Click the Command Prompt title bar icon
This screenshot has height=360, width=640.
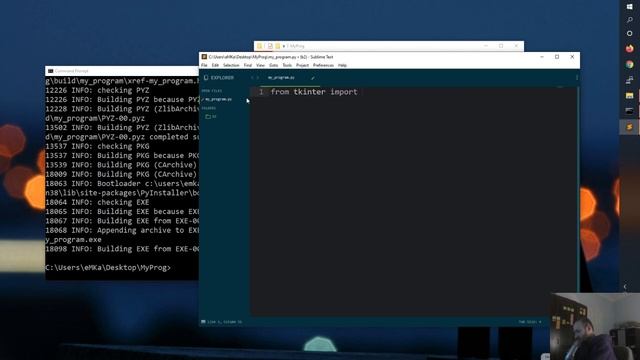(x=51, y=71)
